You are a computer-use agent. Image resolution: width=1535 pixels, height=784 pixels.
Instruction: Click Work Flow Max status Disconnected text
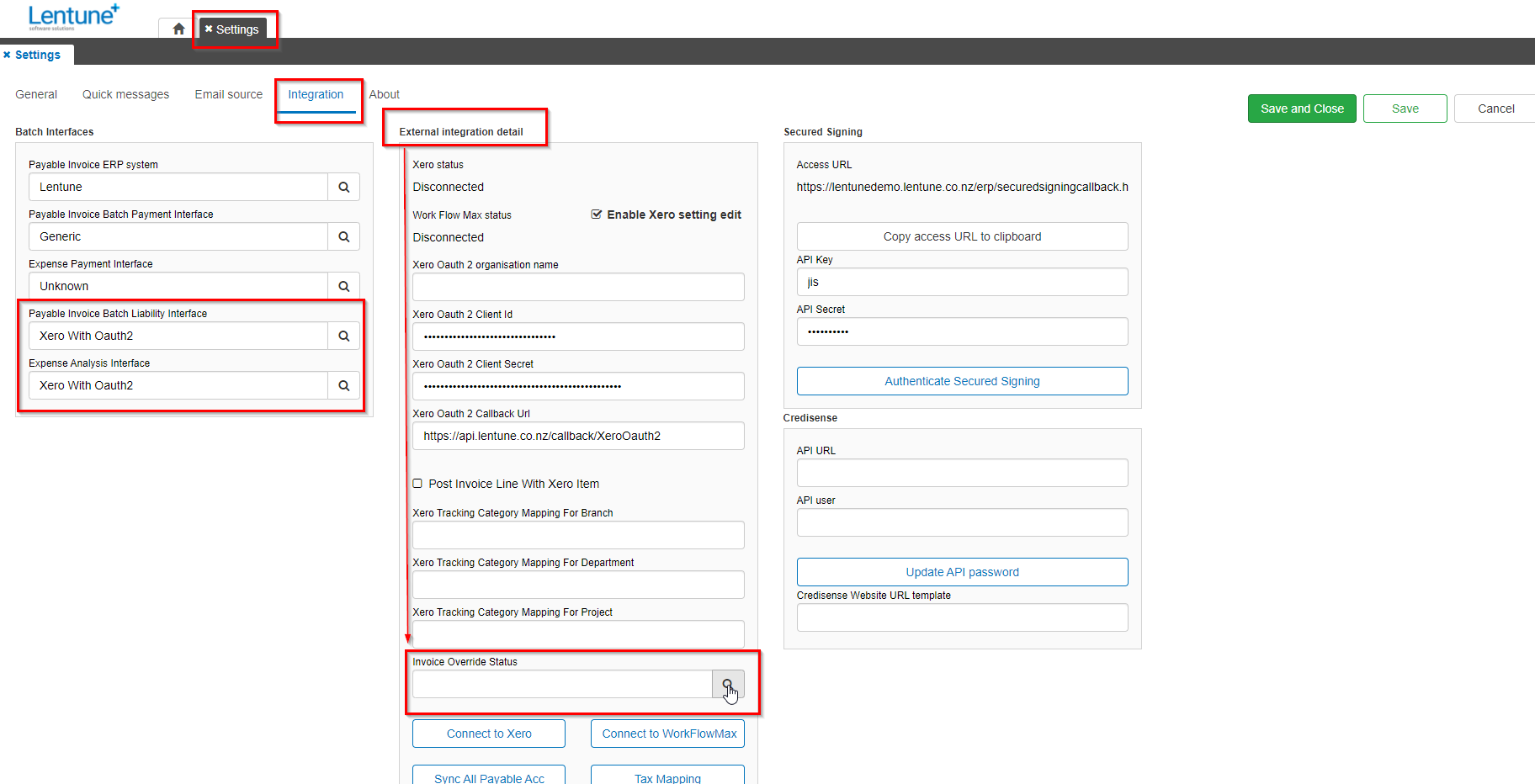tap(449, 237)
